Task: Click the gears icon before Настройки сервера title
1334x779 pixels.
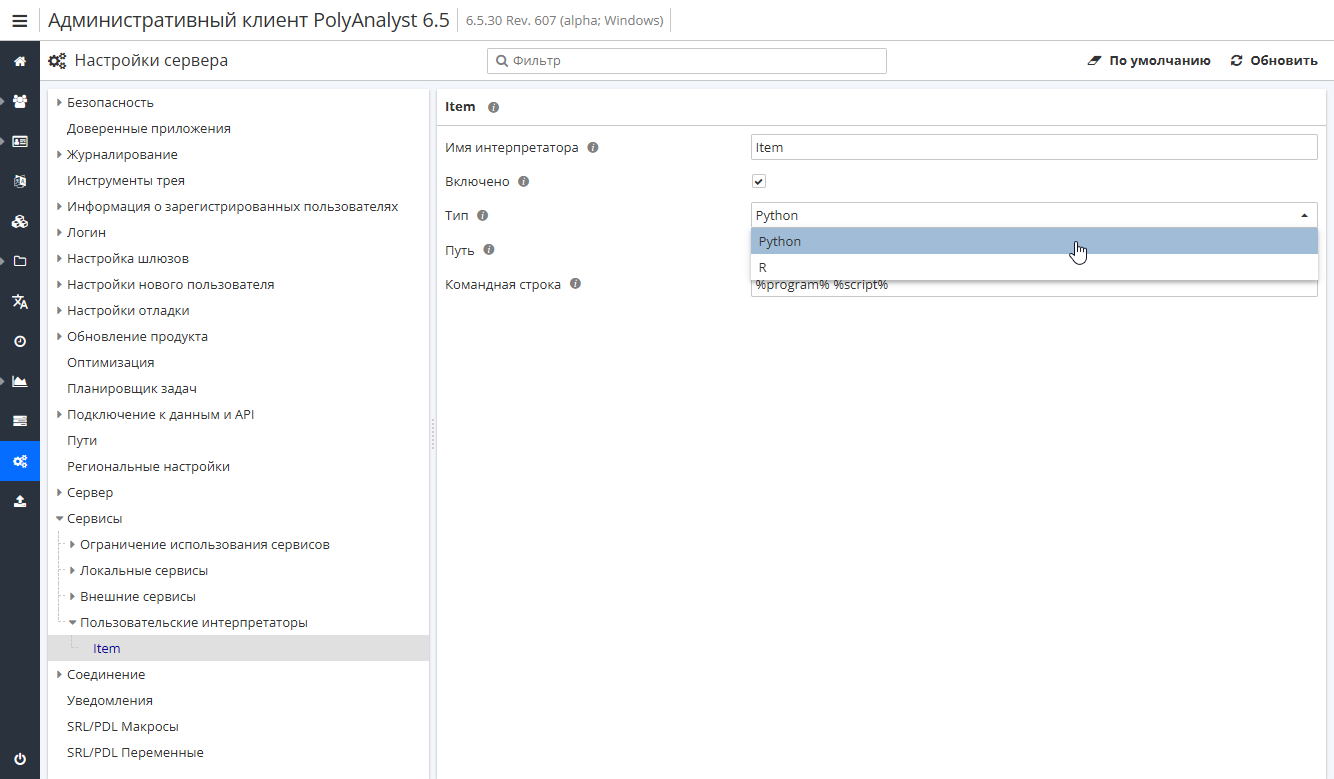Action: pyautogui.click(x=58, y=61)
